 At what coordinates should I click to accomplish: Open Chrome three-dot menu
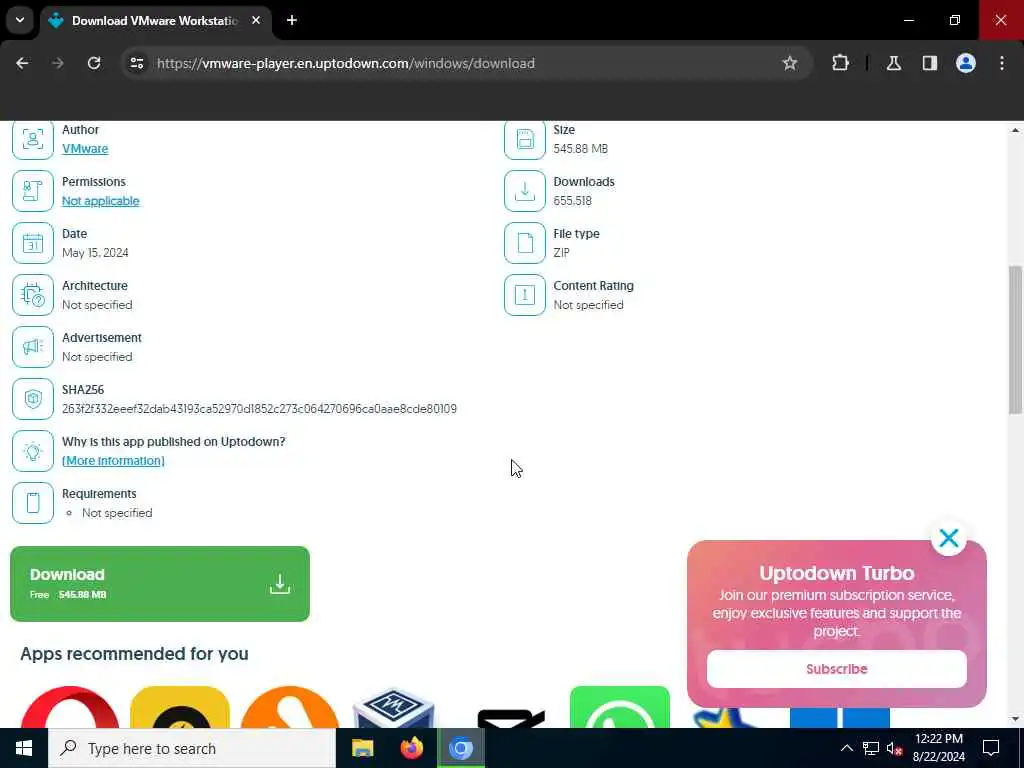(x=1002, y=63)
